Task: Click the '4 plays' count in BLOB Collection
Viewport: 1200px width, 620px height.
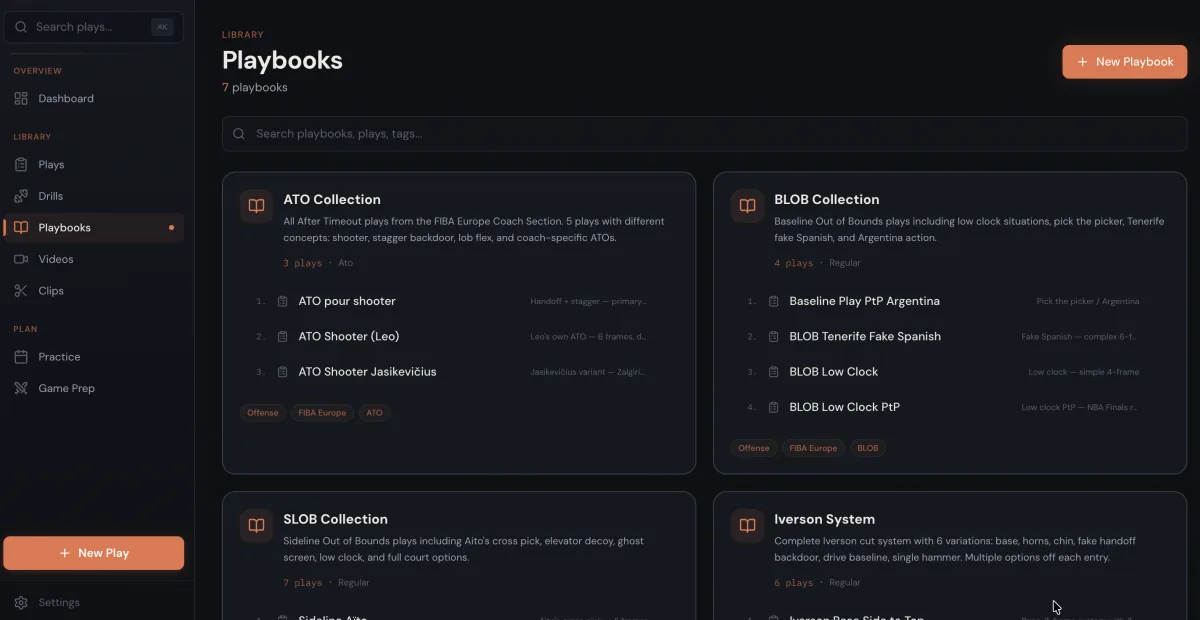Action: click(793, 263)
